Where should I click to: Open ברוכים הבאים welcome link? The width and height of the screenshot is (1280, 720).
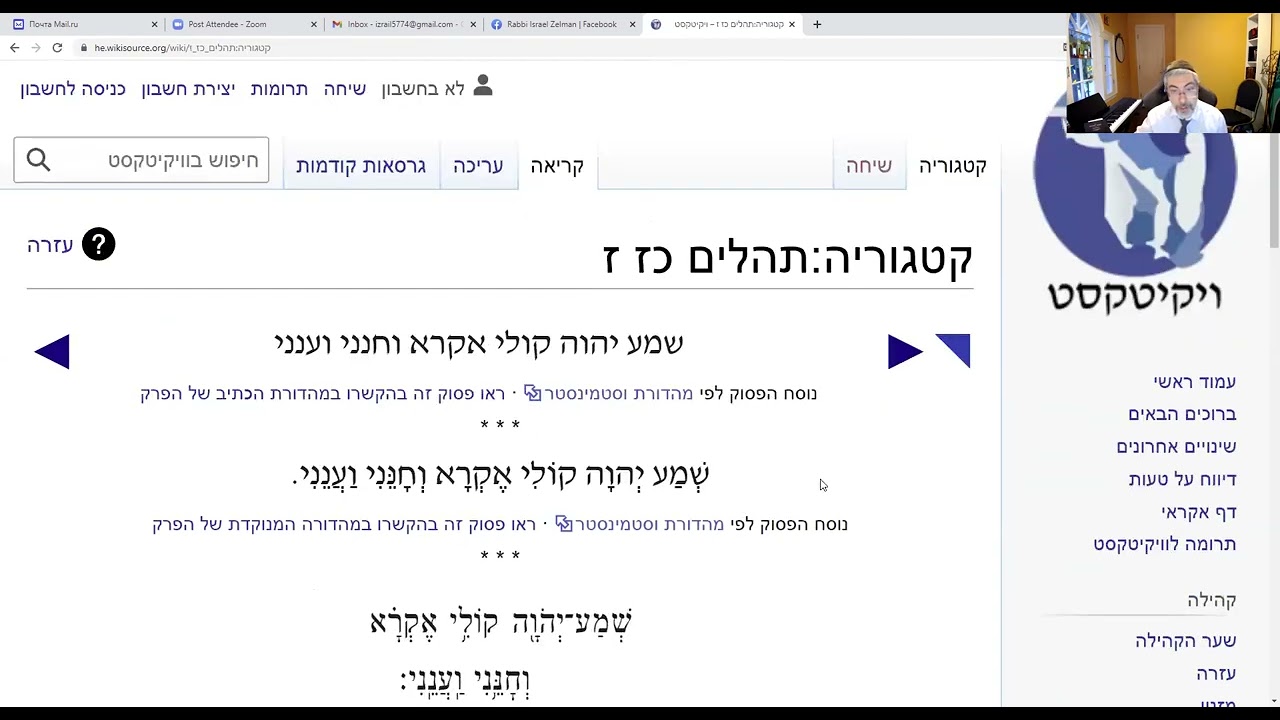(1182, 414)
